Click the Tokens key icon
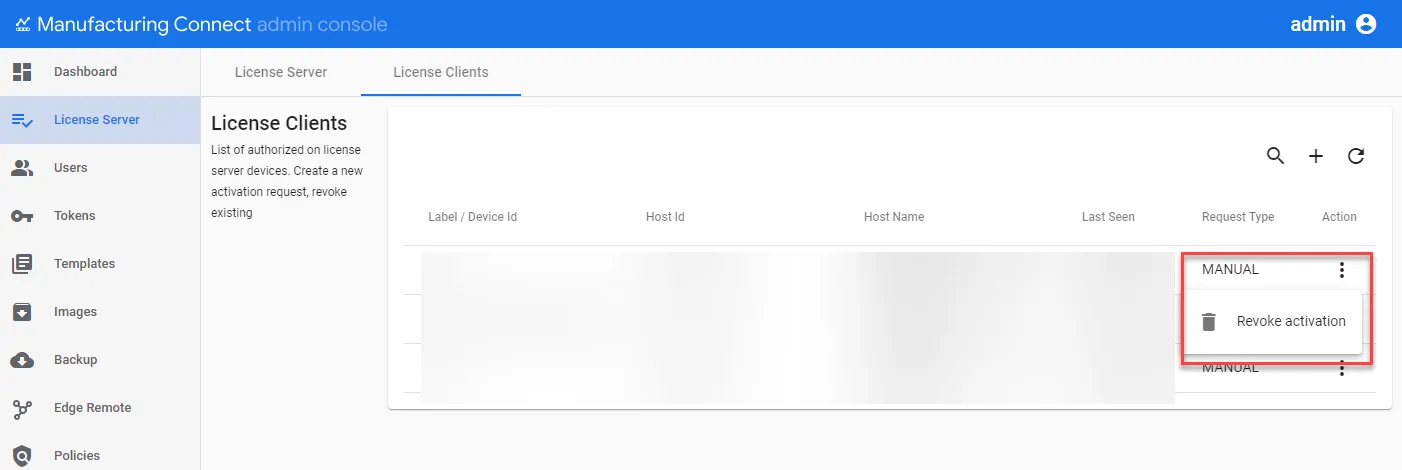This screenshot has height=470, width=1402. [22, 216]
